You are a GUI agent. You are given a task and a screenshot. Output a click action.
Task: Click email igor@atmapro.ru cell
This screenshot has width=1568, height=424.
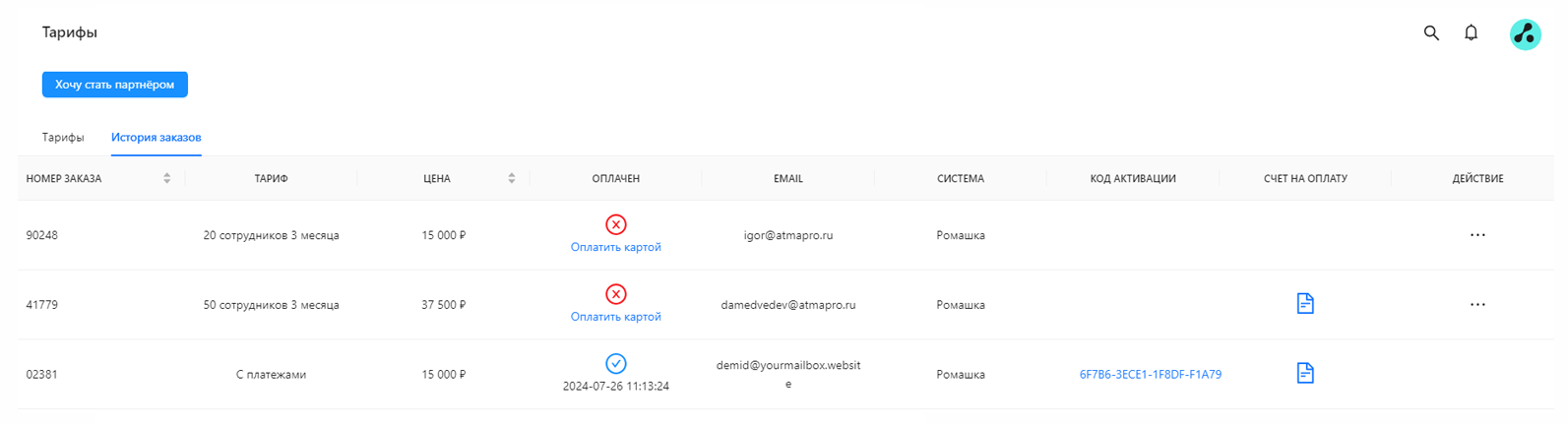788,236
